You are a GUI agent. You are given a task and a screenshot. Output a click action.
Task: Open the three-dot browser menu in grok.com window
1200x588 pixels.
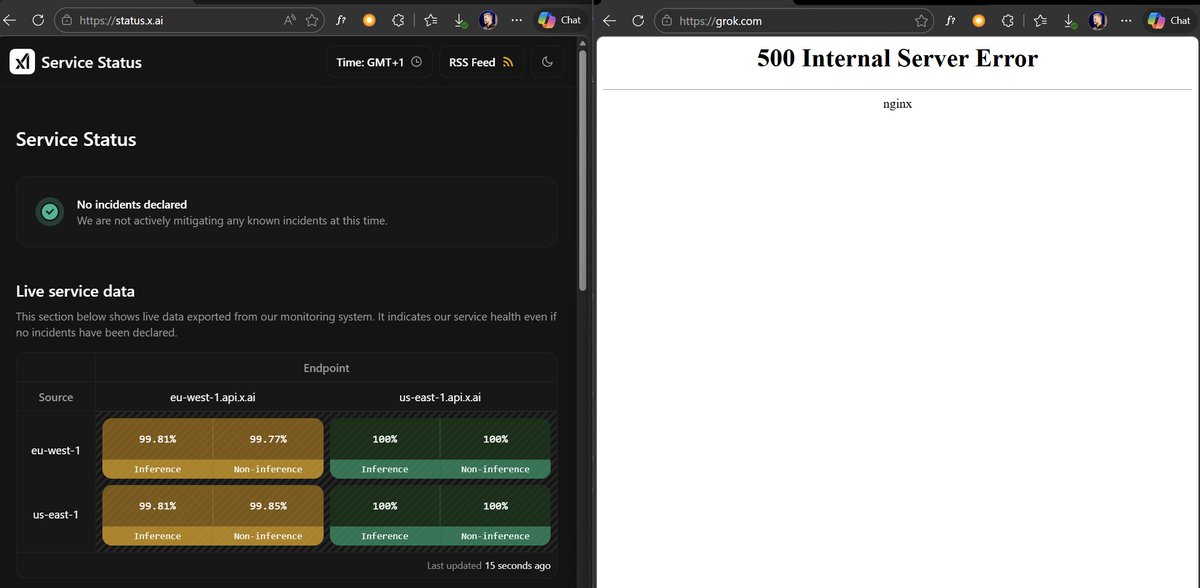(x=1125, y=20)
